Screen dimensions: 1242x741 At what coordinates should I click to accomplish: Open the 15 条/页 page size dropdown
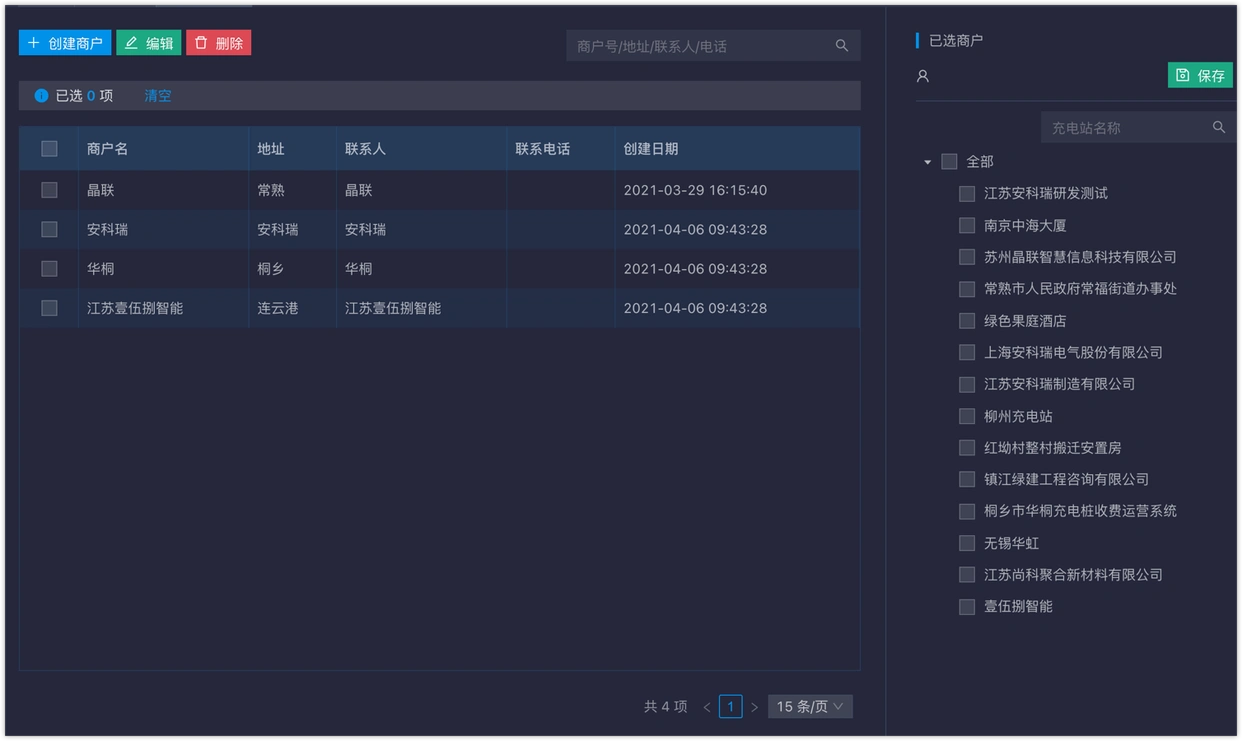(x=810, y=706)
